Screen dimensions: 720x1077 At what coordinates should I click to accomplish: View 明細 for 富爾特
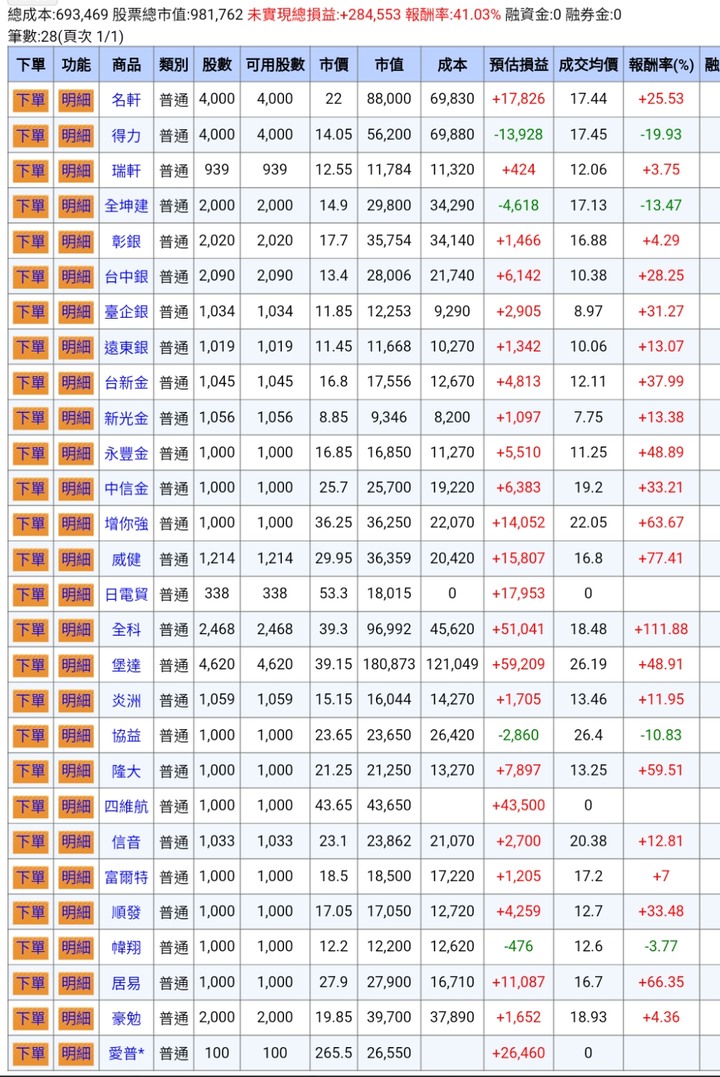pyautogui.click(x=76, y=876)
